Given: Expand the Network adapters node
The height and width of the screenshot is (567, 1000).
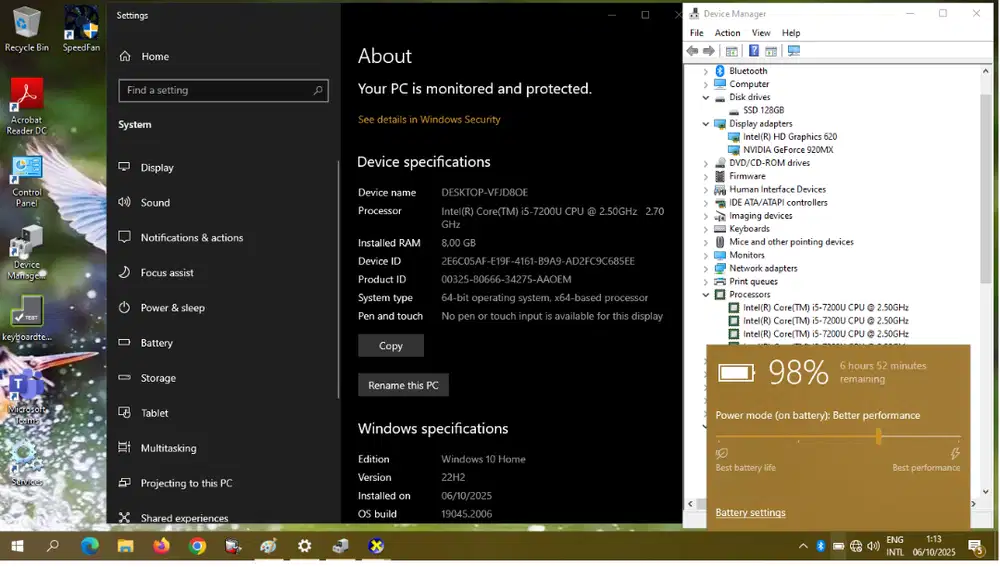Looking at the screenshot, I should (706, 268).
